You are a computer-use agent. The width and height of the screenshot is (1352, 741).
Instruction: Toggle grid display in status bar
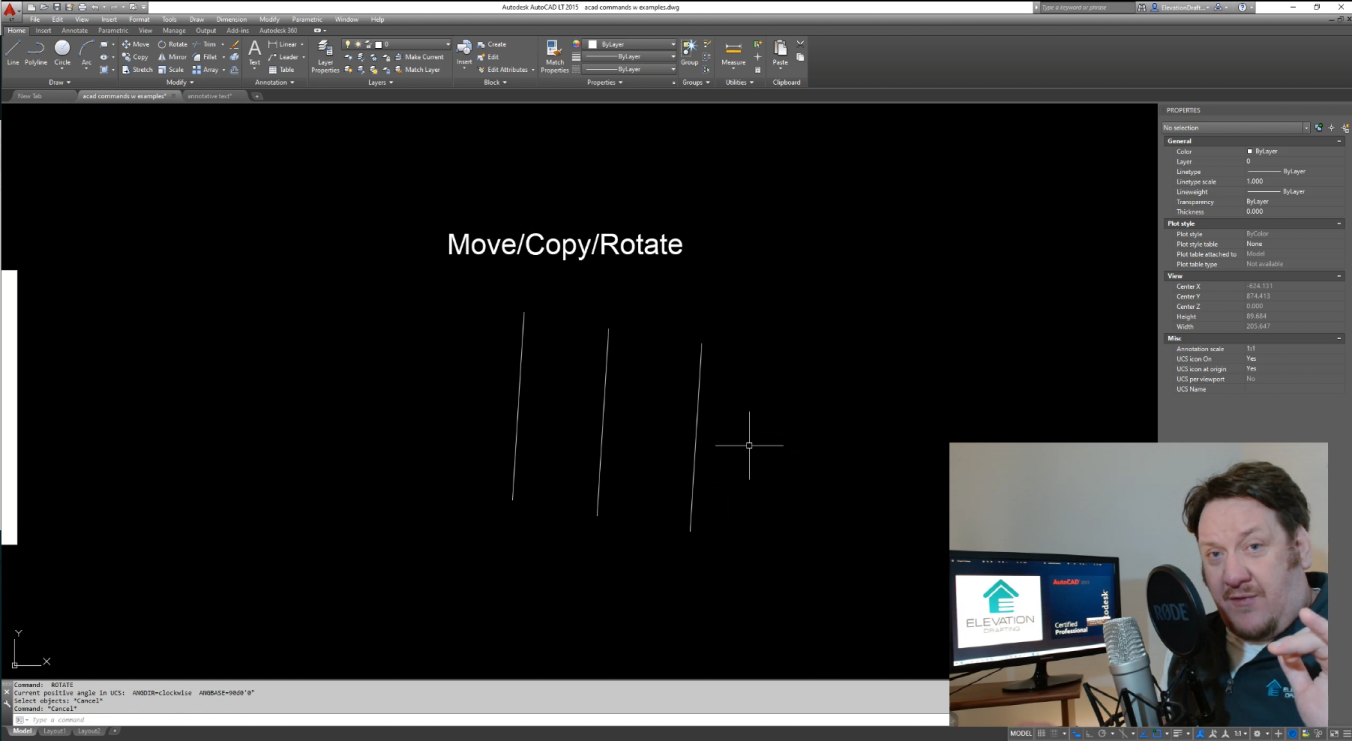click(1042, 733)
